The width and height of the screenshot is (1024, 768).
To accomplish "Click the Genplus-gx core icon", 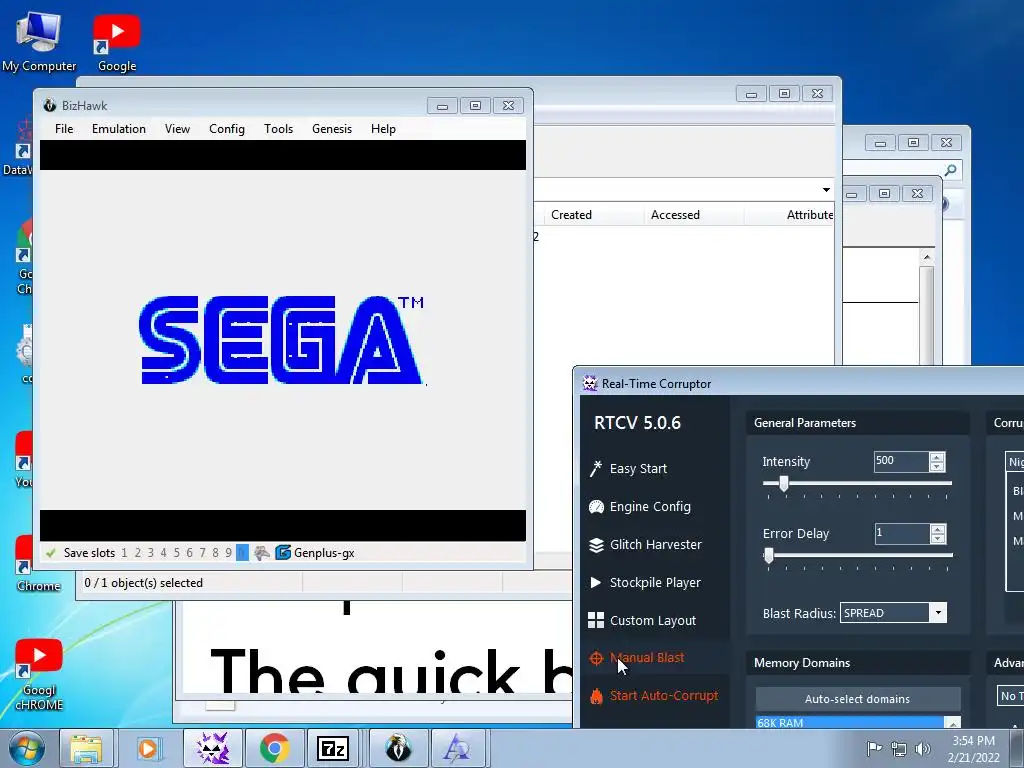I will (x=283, y=552).
